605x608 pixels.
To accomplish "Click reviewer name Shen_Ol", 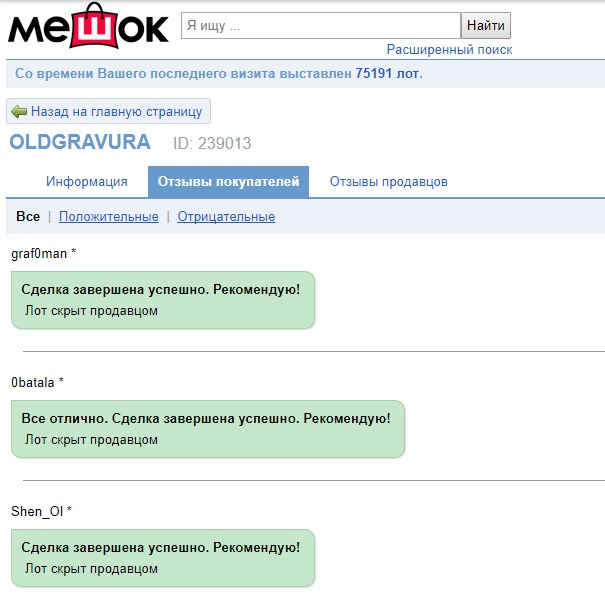I will (x=37, y=511).
